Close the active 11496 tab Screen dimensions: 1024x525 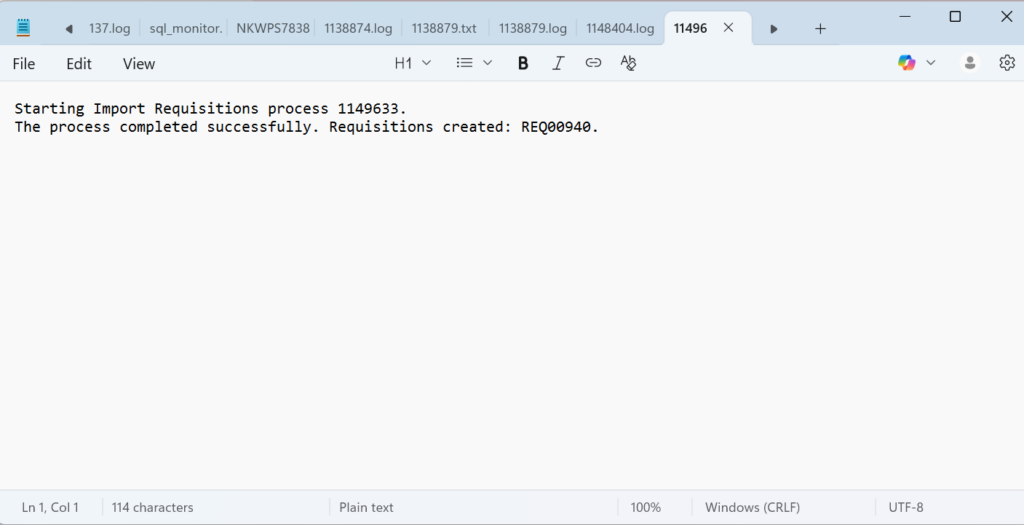click(x=728, y=28)
